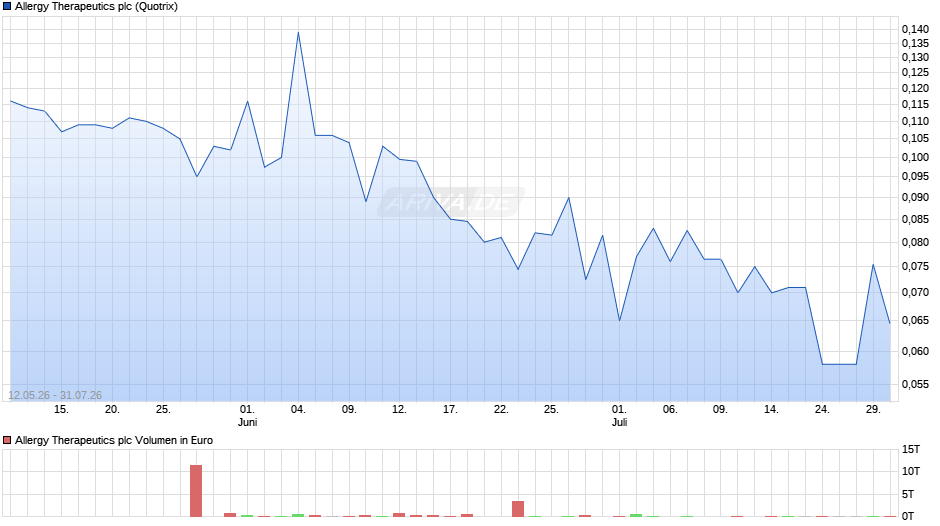Click the '22.' date axis label
The width and height of the screenshot is (940, 526).
pyautogui.click(x=501, y=409)
